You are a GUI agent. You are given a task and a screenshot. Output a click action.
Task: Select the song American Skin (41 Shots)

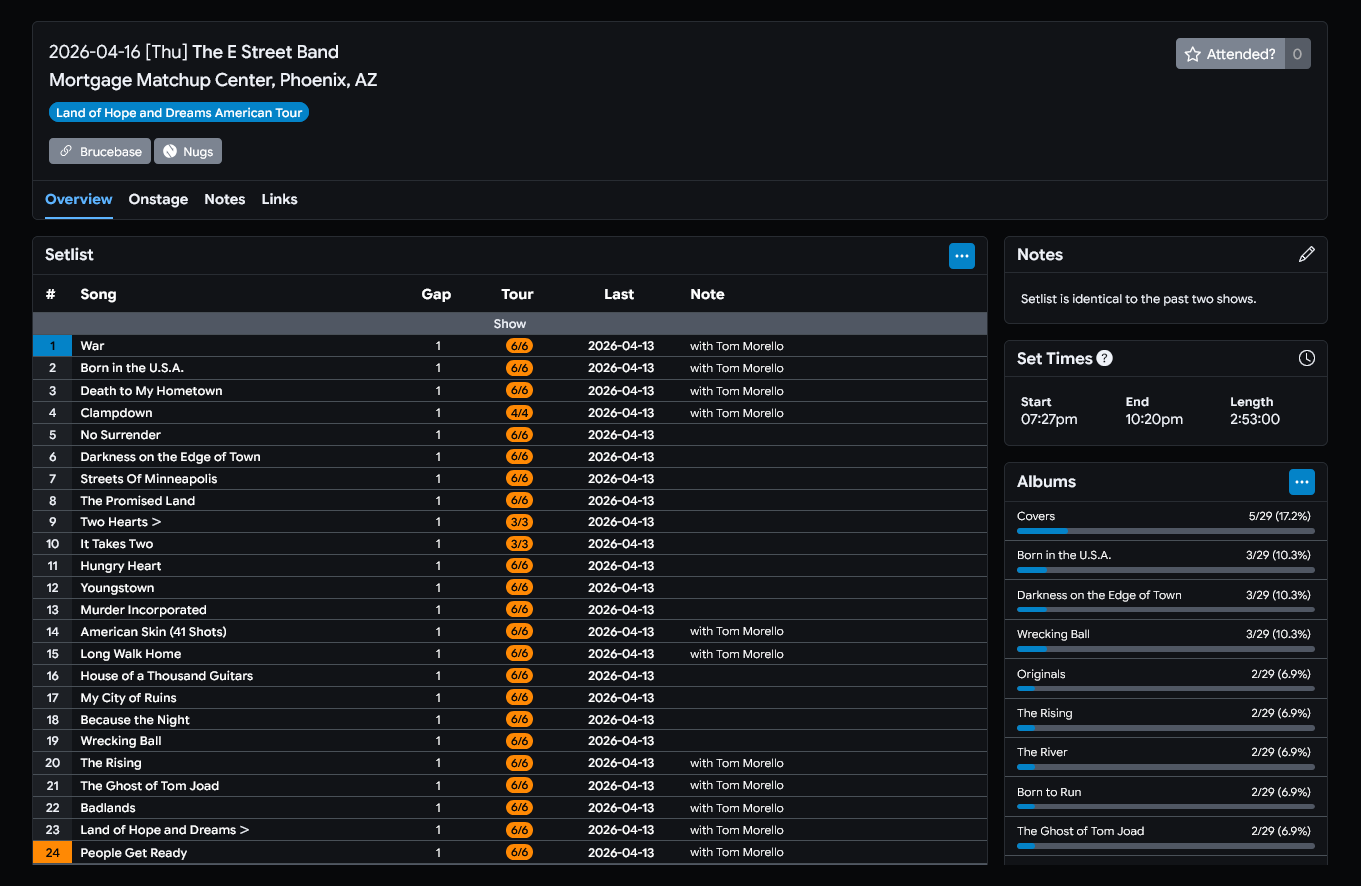coord(153,632)
